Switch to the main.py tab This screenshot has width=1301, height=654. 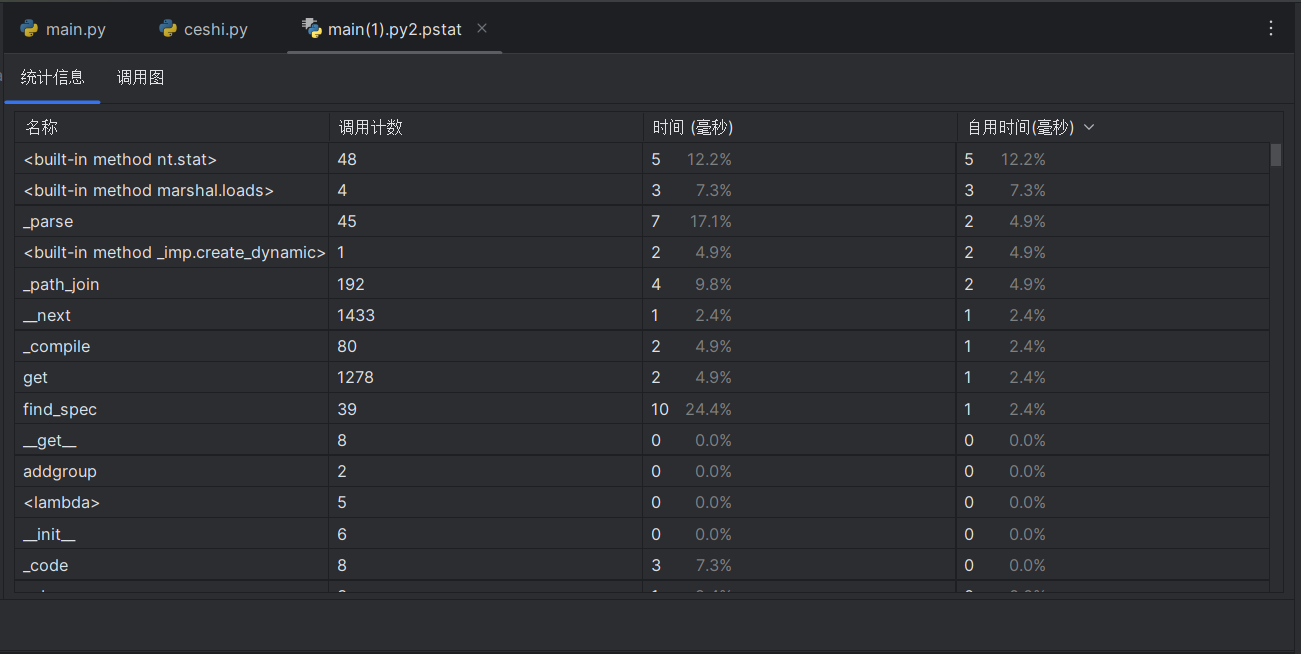[75, 29]
